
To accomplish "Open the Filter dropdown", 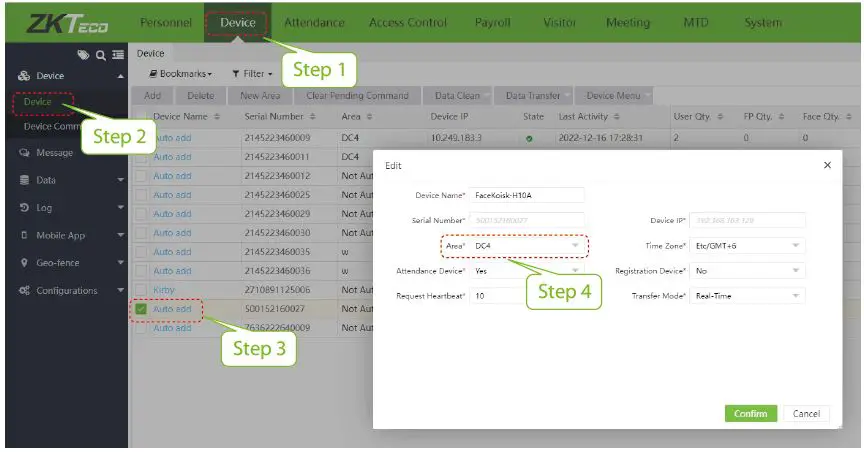I will 252,73.
